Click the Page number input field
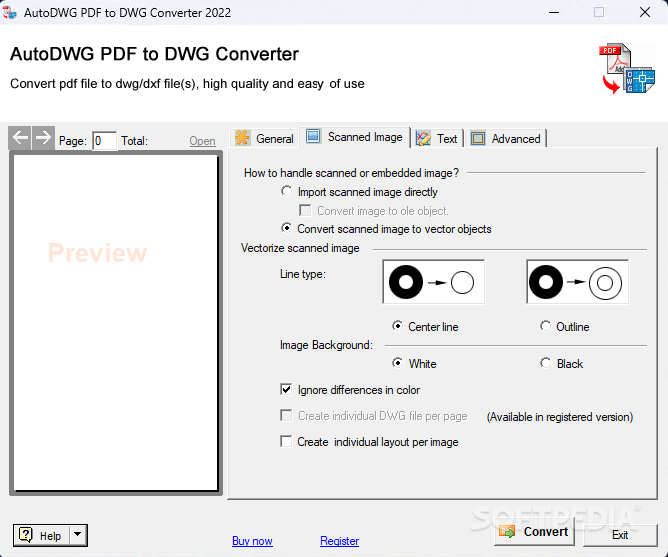 104,141
